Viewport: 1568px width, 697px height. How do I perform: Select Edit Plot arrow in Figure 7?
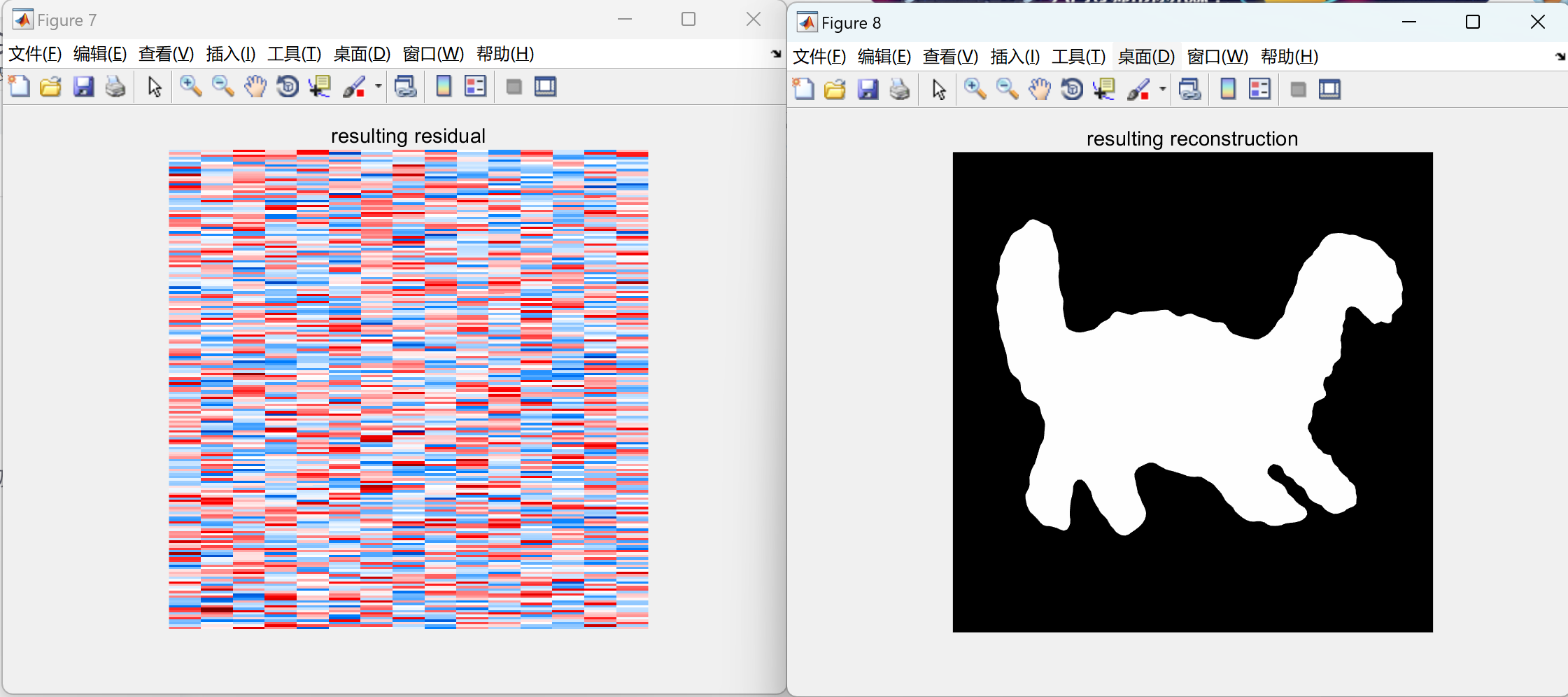pyautogui.click(x=155, y=87)
